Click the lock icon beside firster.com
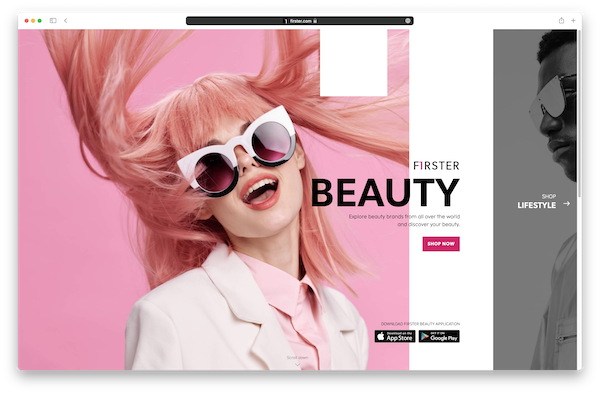This screenshot has width=600, height=394. pyautogui.click(x=315, y=21)
